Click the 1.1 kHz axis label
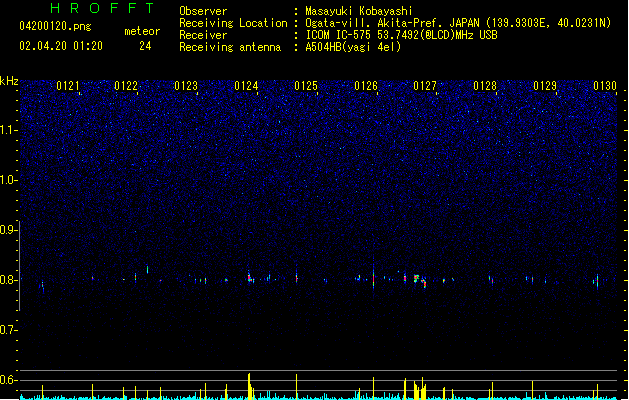Image resolution: width=629 pixels, height=400 pixels. (8, 130)
